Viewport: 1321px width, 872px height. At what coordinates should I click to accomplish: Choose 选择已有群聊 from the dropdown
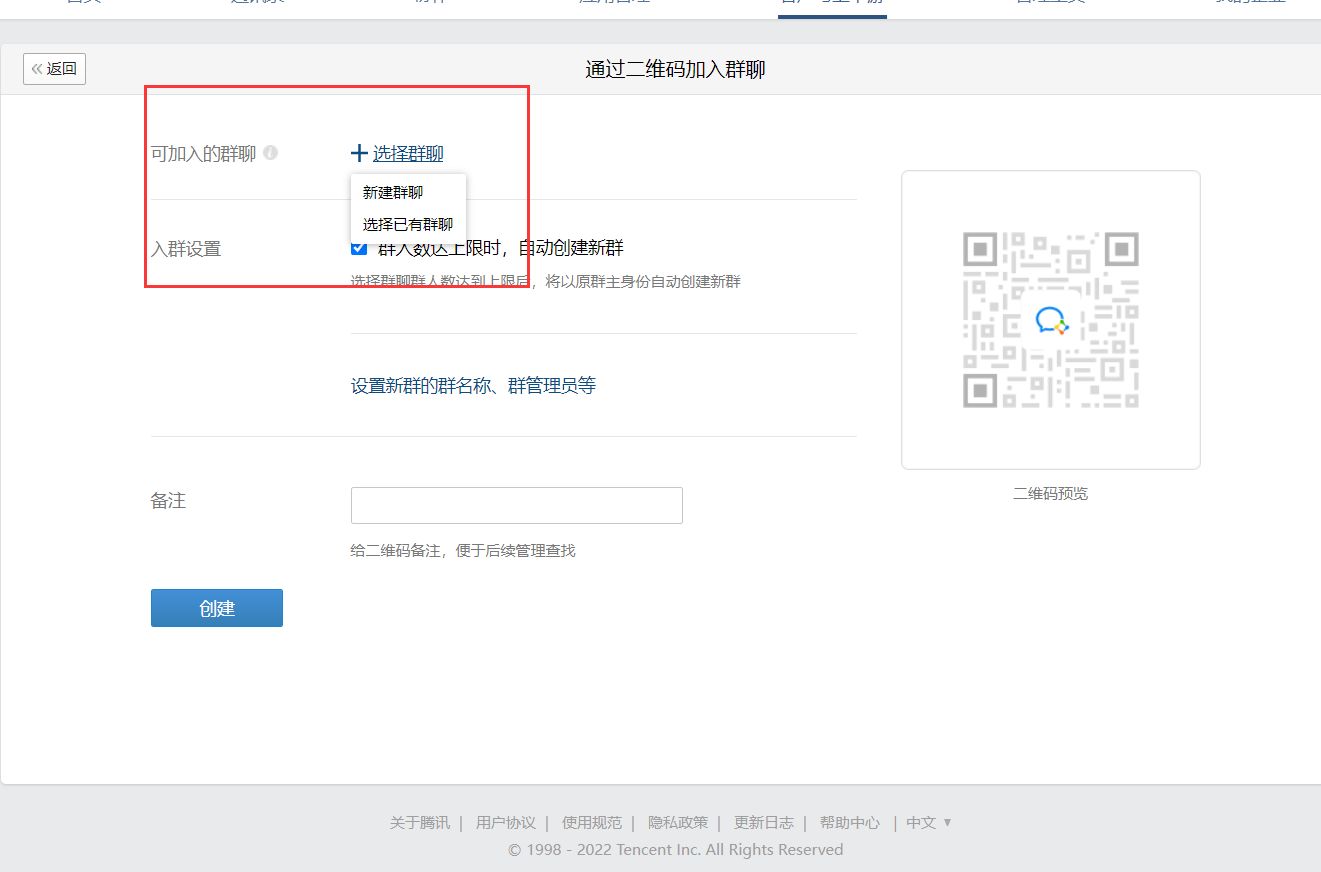(408, 224)
